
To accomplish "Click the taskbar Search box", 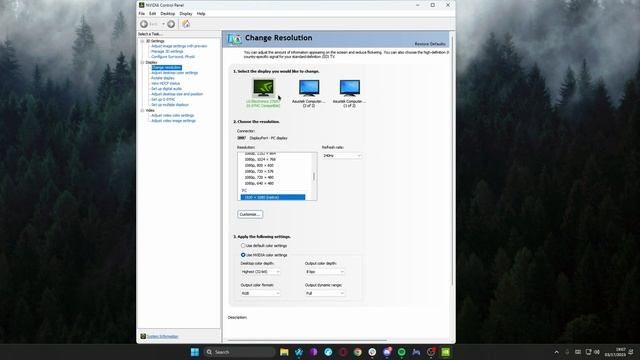I will (x=240, y=352).
